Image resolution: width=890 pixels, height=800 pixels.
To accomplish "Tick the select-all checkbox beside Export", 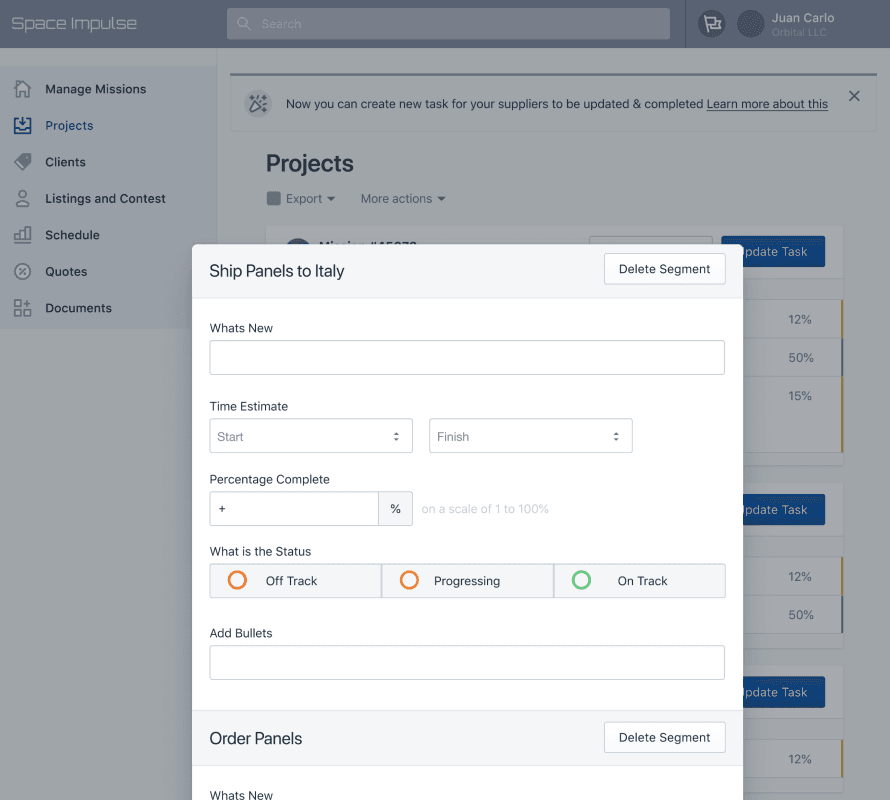I will pos(274,199).
